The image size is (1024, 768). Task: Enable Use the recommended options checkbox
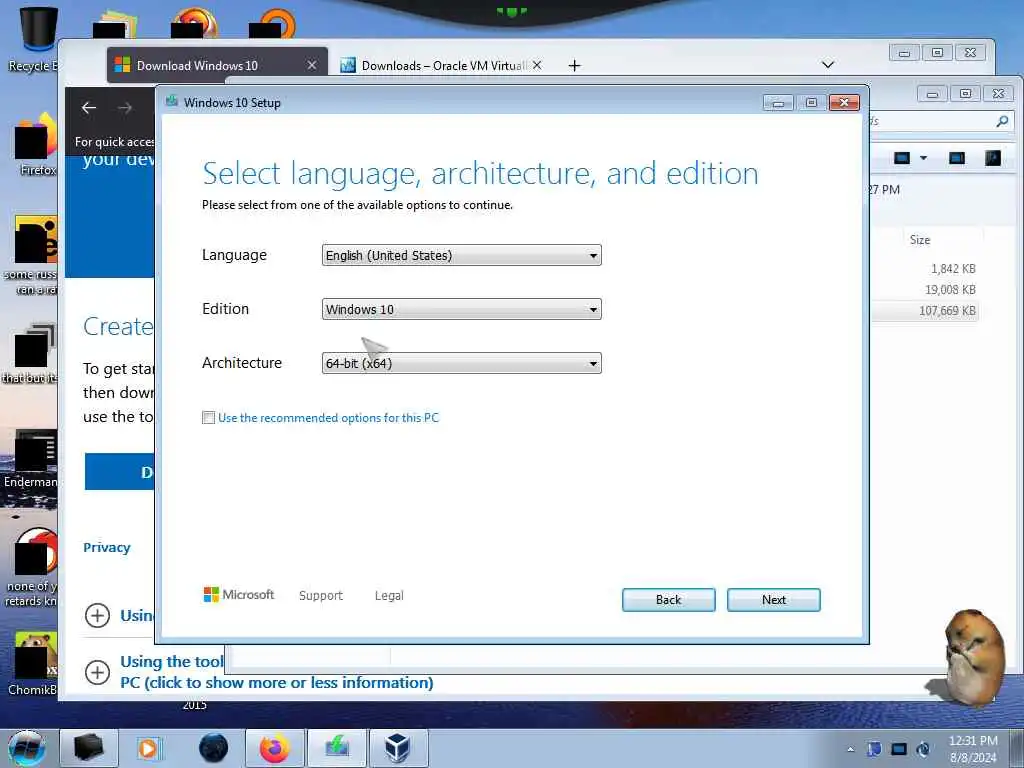[208, 418]
